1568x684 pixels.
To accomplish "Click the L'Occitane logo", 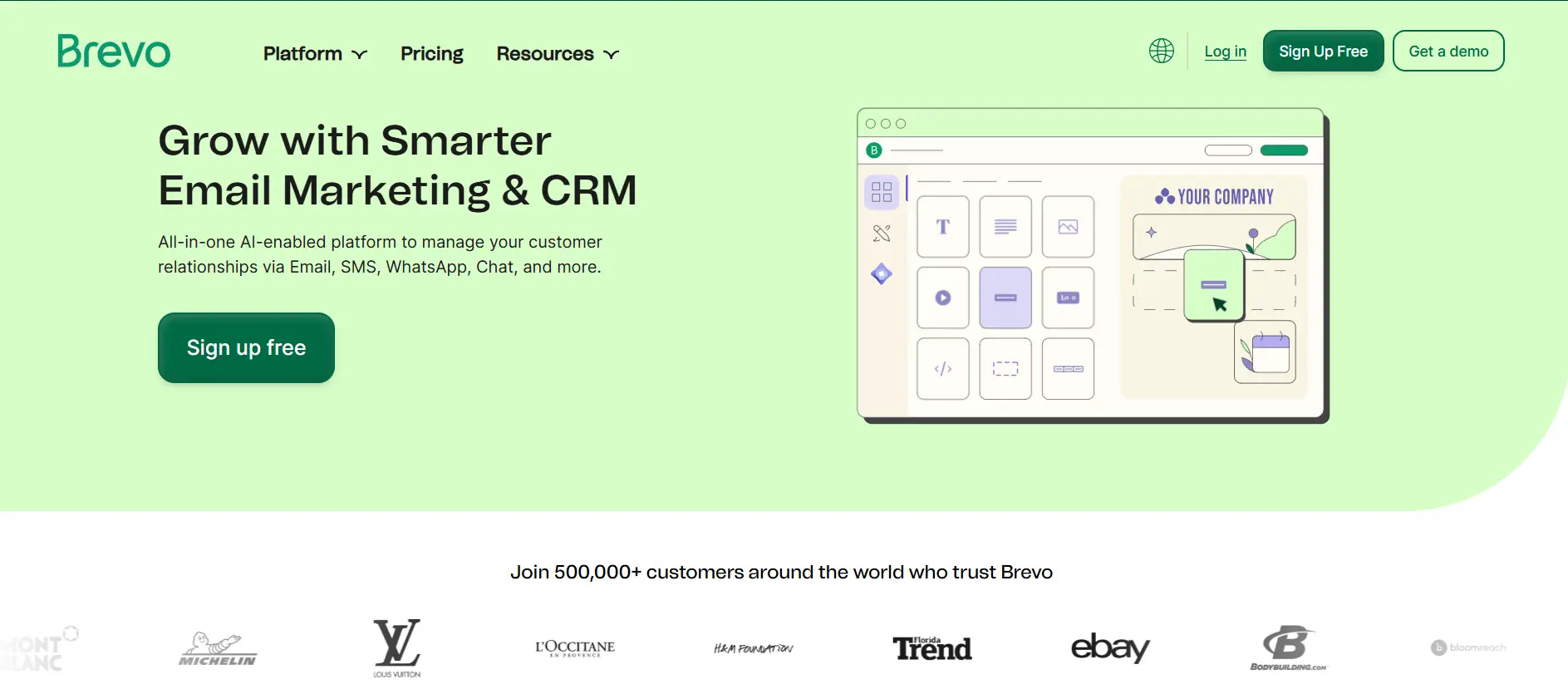I will [575, 647].
